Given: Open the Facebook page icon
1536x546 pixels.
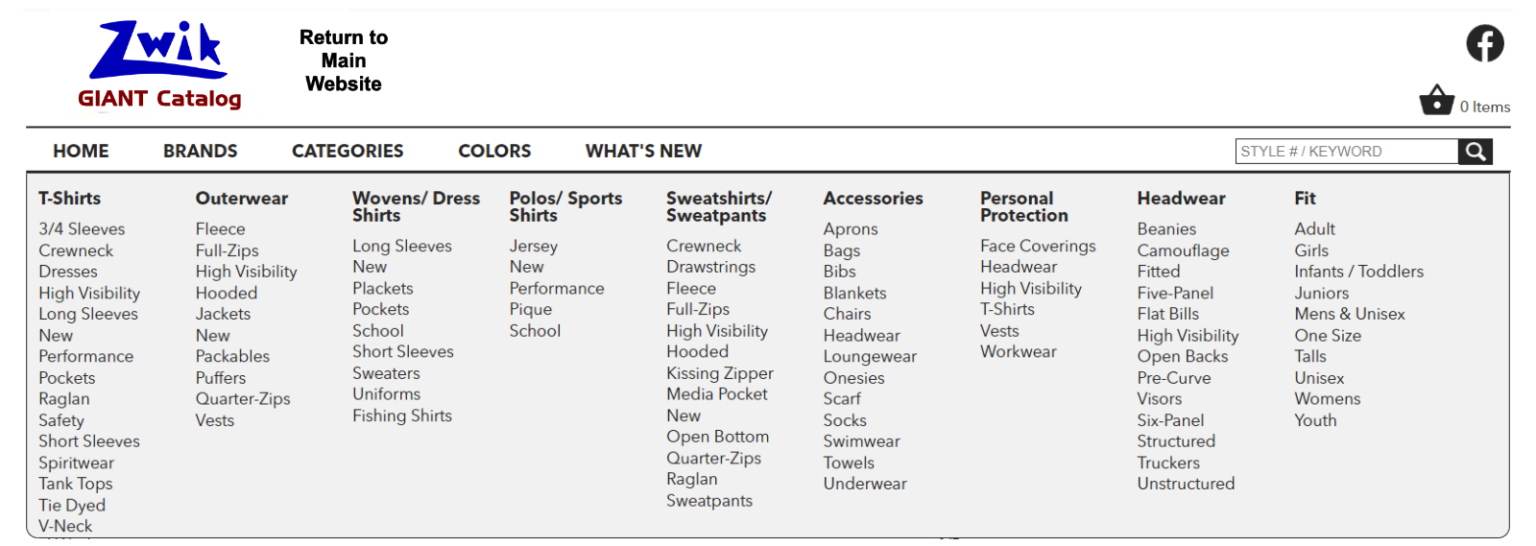Looking at the screenshot, I should 1485,43.
